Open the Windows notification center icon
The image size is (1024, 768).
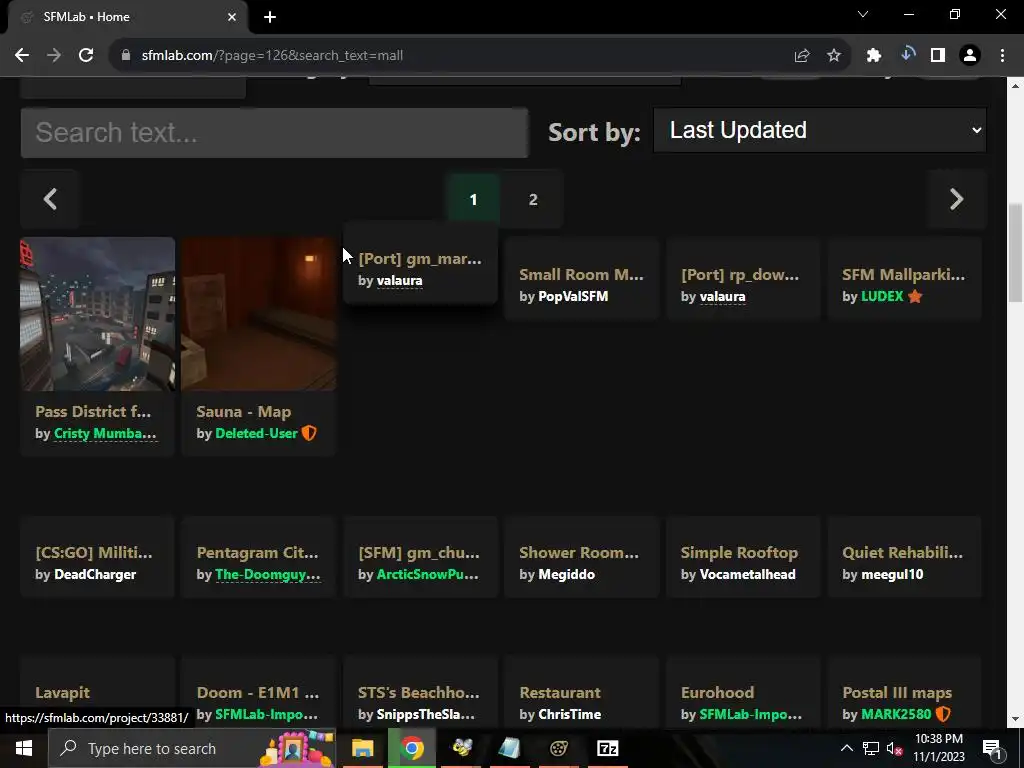991,748
